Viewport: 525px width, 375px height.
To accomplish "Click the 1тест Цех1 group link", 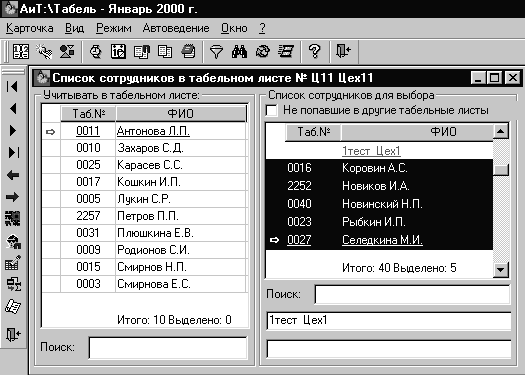I will [x=371, y=151].
